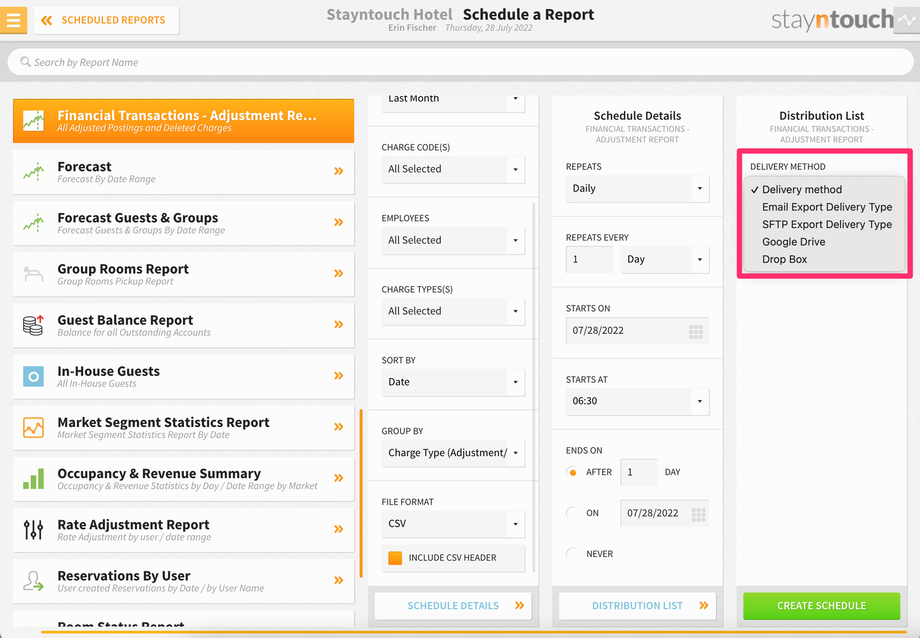Click the Forecast report graph icon
The height and width of the screenshot is (638, 920).
[x=33, y=171]
